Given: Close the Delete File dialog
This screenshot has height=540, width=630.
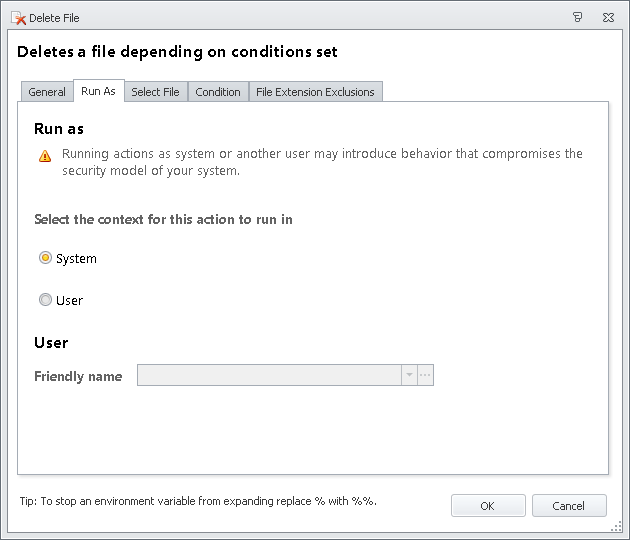Looking at the screenshot, I should 608,17.
